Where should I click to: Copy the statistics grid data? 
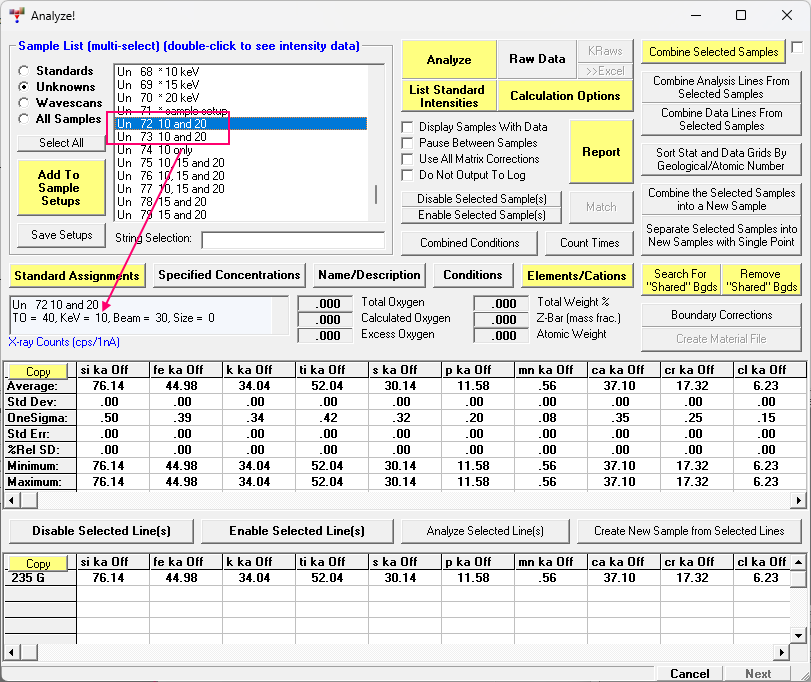[38, 372]
